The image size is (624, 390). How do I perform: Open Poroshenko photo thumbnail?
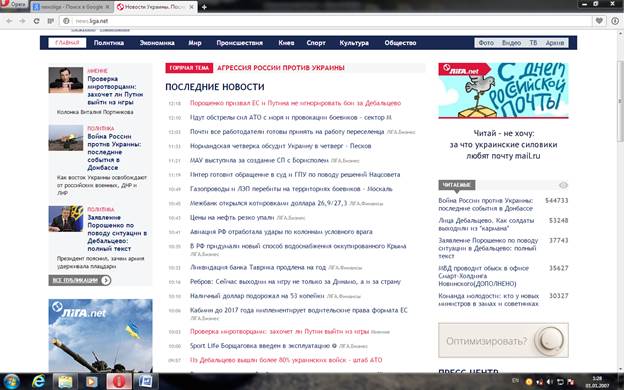point(66,218)
